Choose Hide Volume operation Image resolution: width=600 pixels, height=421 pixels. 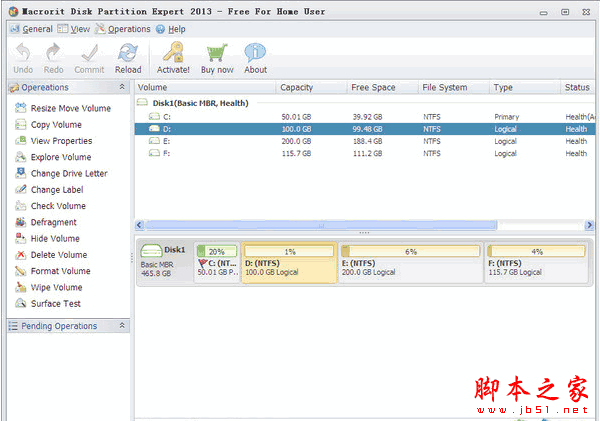pos(47,238)
